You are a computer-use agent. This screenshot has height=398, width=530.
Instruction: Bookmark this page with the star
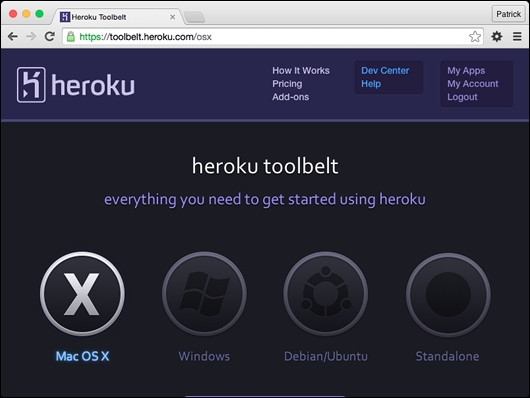(x=475, y=37)
